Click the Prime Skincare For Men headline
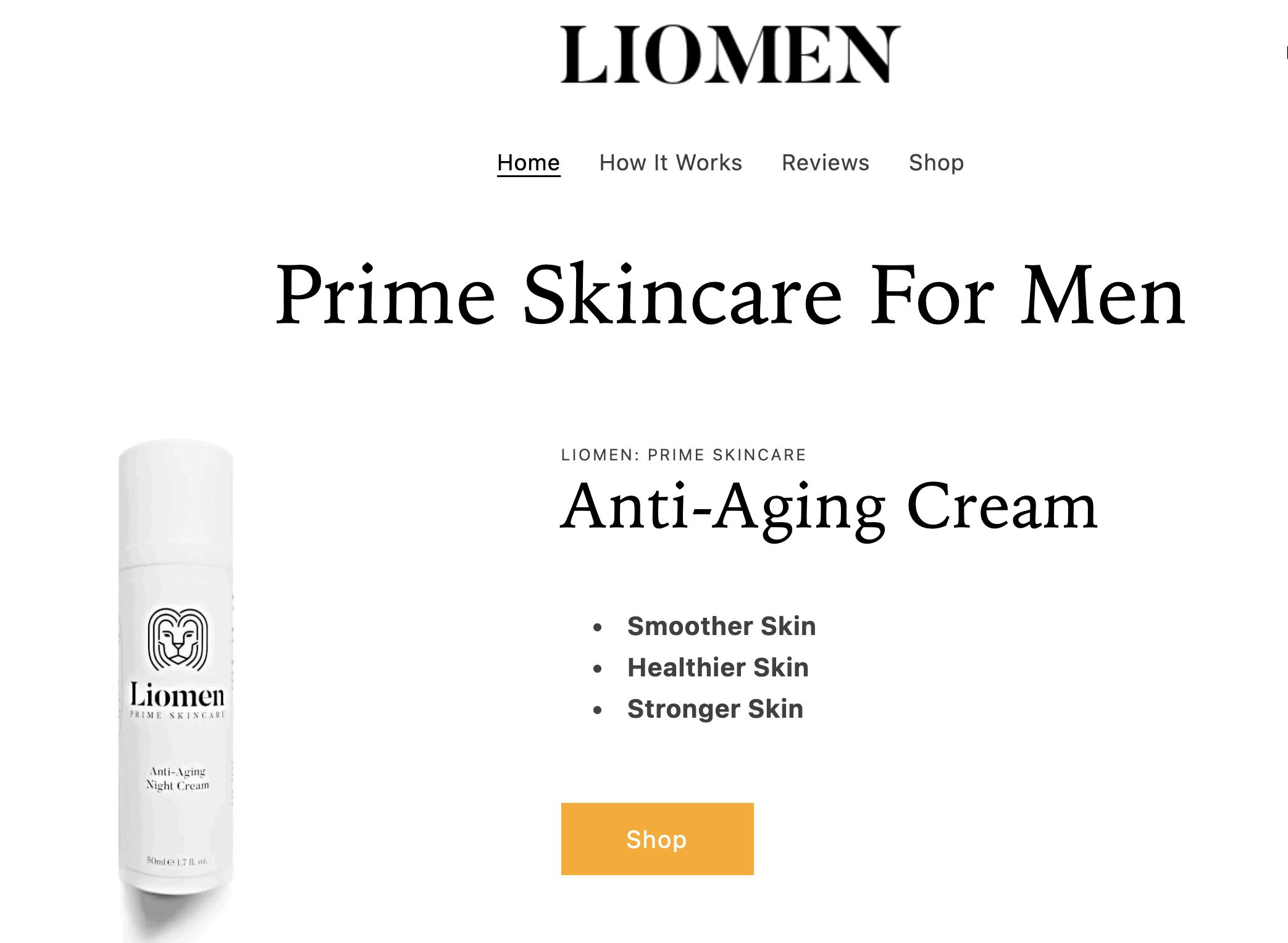The width and height of the screenshot is (1288, 943). point(730,295)
